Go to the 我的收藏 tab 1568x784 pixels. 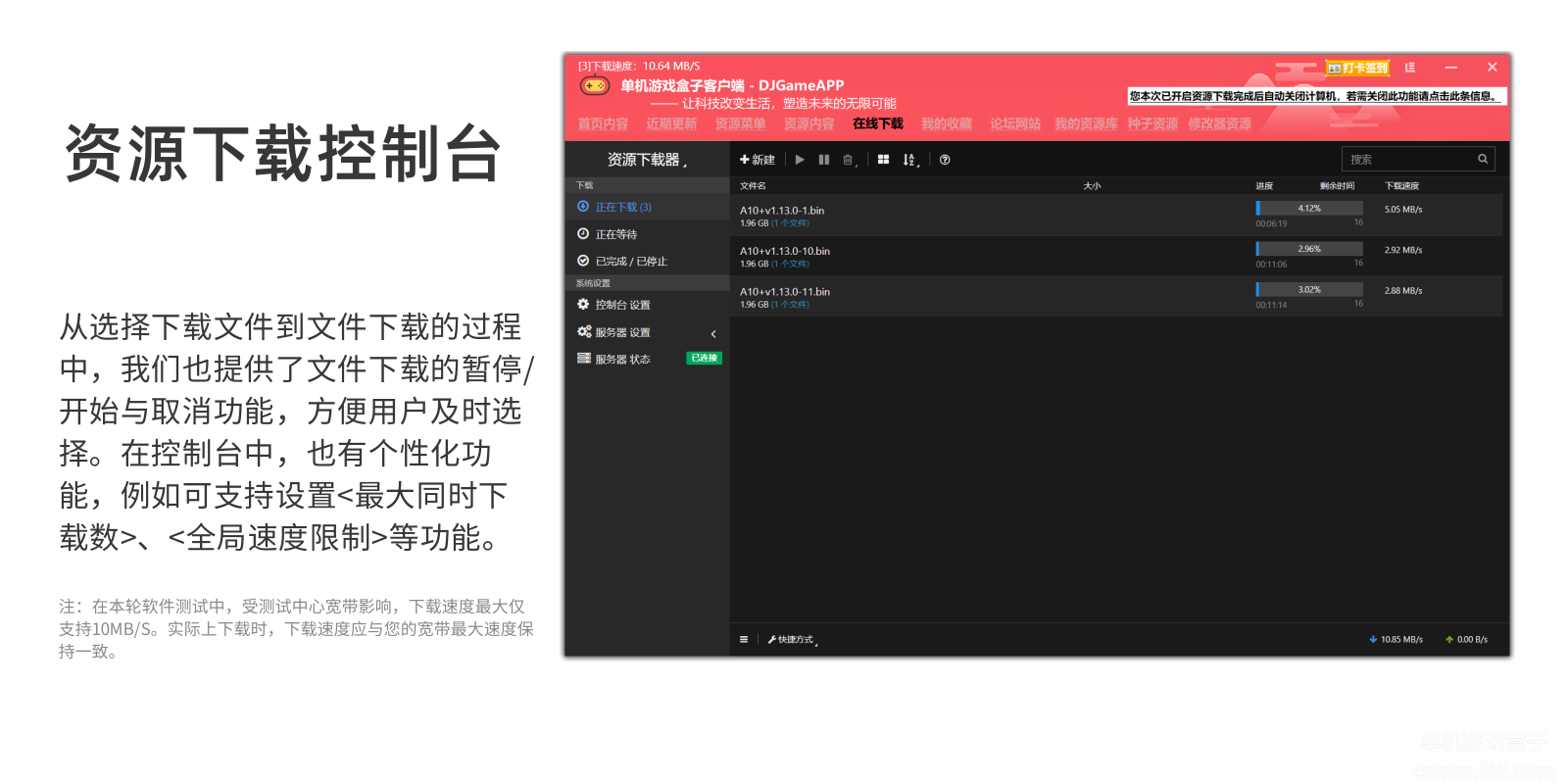(x=947, y=123)
